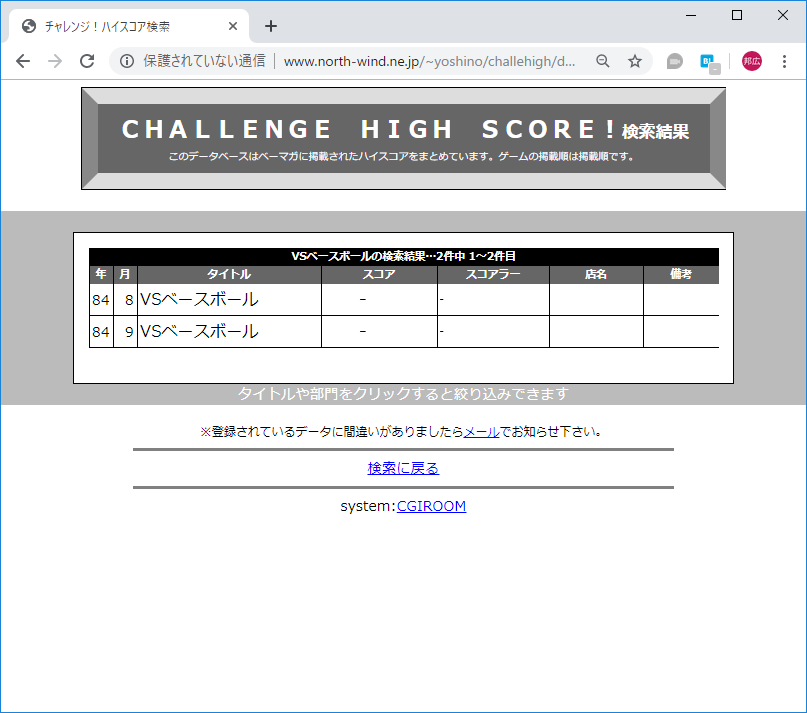Open the CGIROOM system link

[431, 505]
